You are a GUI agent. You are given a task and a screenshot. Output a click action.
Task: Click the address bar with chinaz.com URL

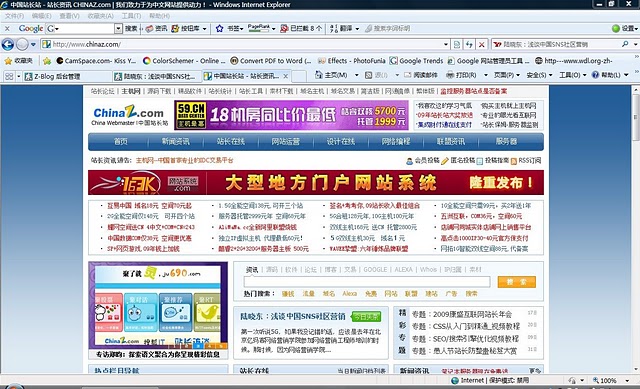(x=241, y=44)
